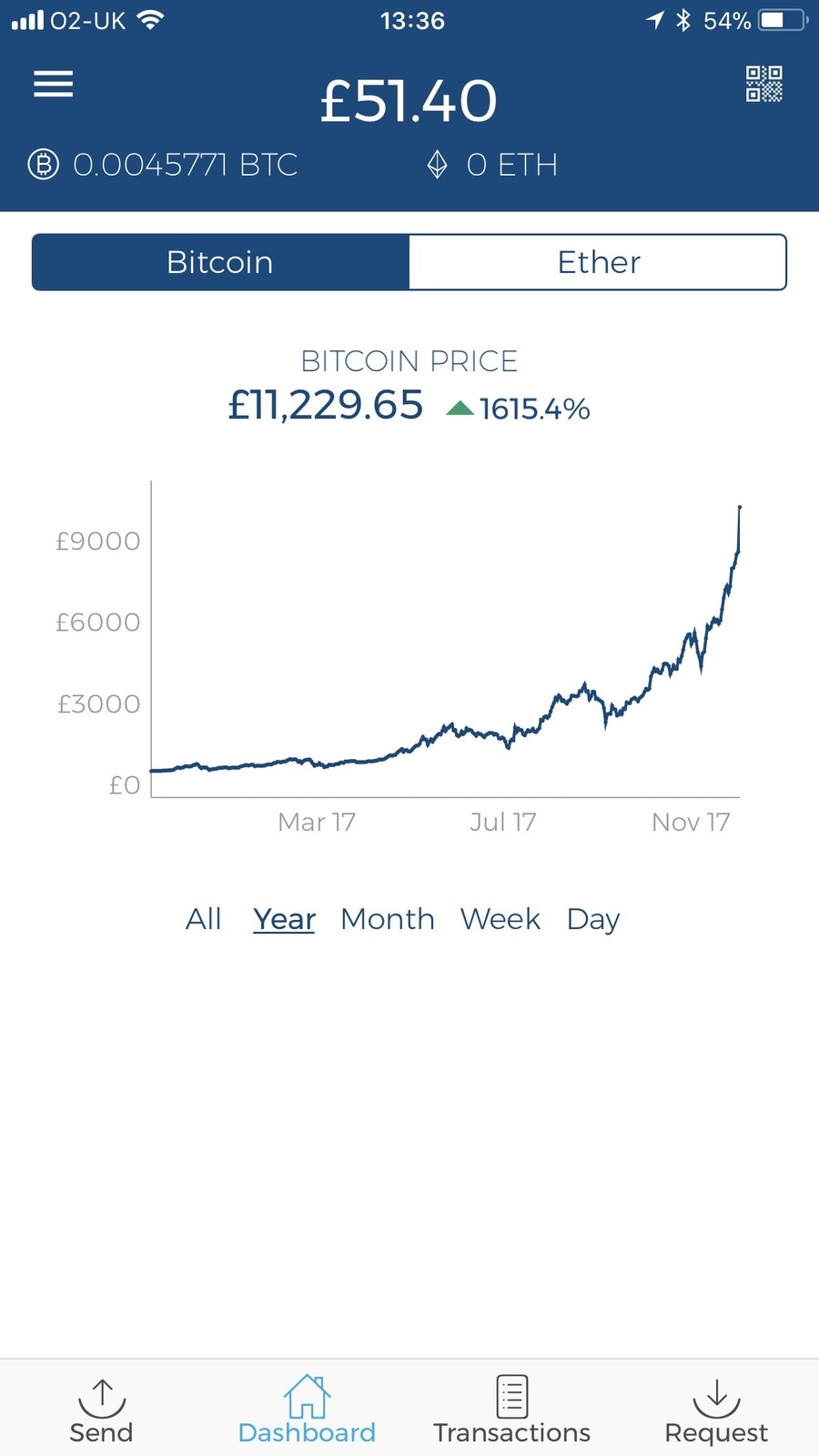Switch to the Bitcoin segment

point(220,262)
